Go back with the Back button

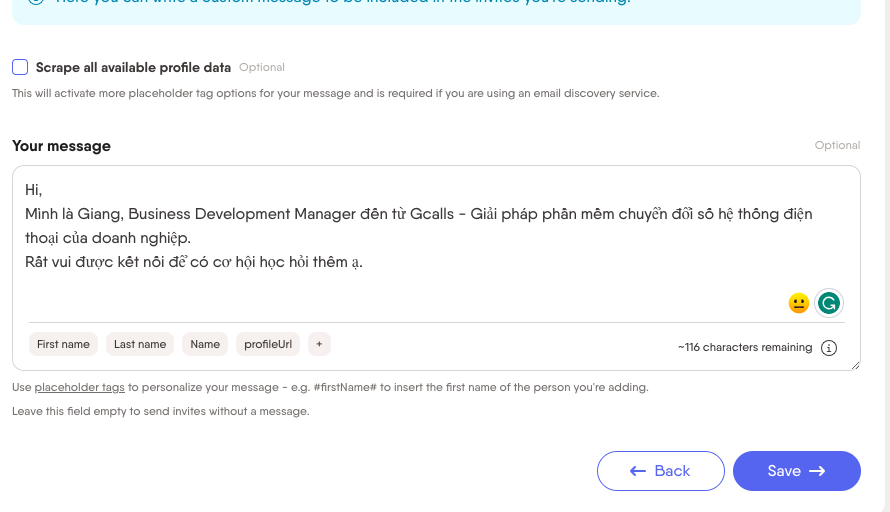(660, 471)
